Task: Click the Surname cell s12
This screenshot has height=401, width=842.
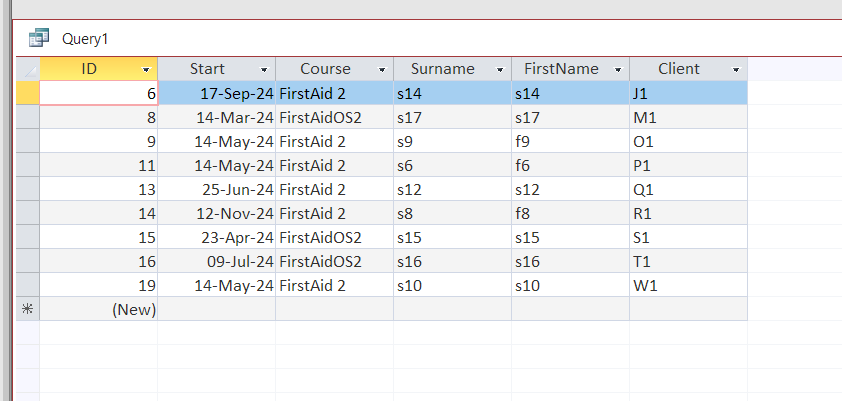Action: 452,189
